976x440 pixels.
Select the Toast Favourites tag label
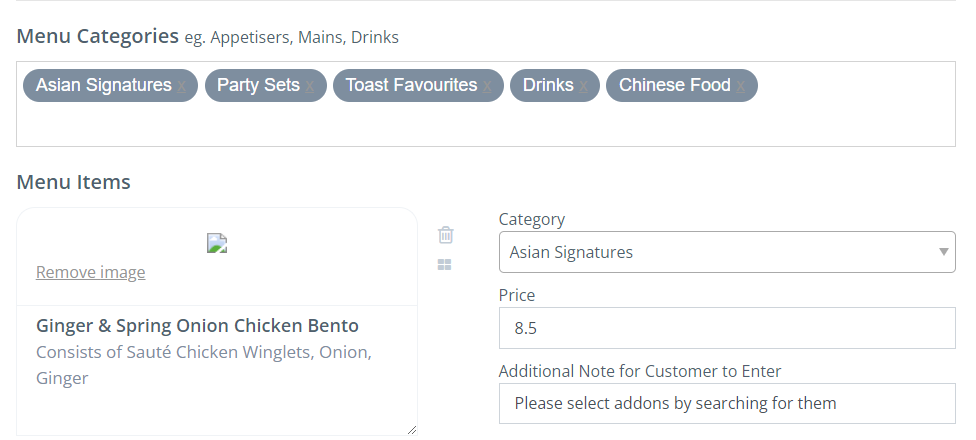[x=411, y=86]
